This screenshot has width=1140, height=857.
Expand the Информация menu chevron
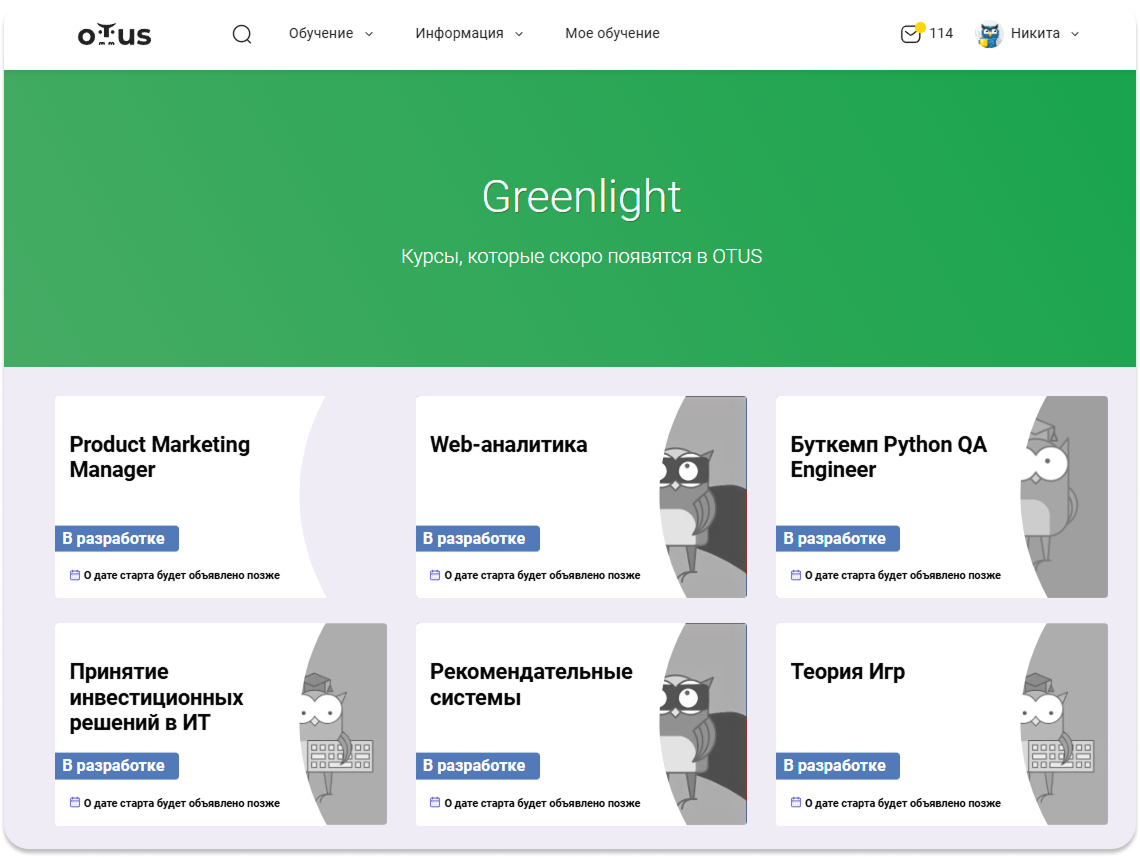click(x=519, y=34)
